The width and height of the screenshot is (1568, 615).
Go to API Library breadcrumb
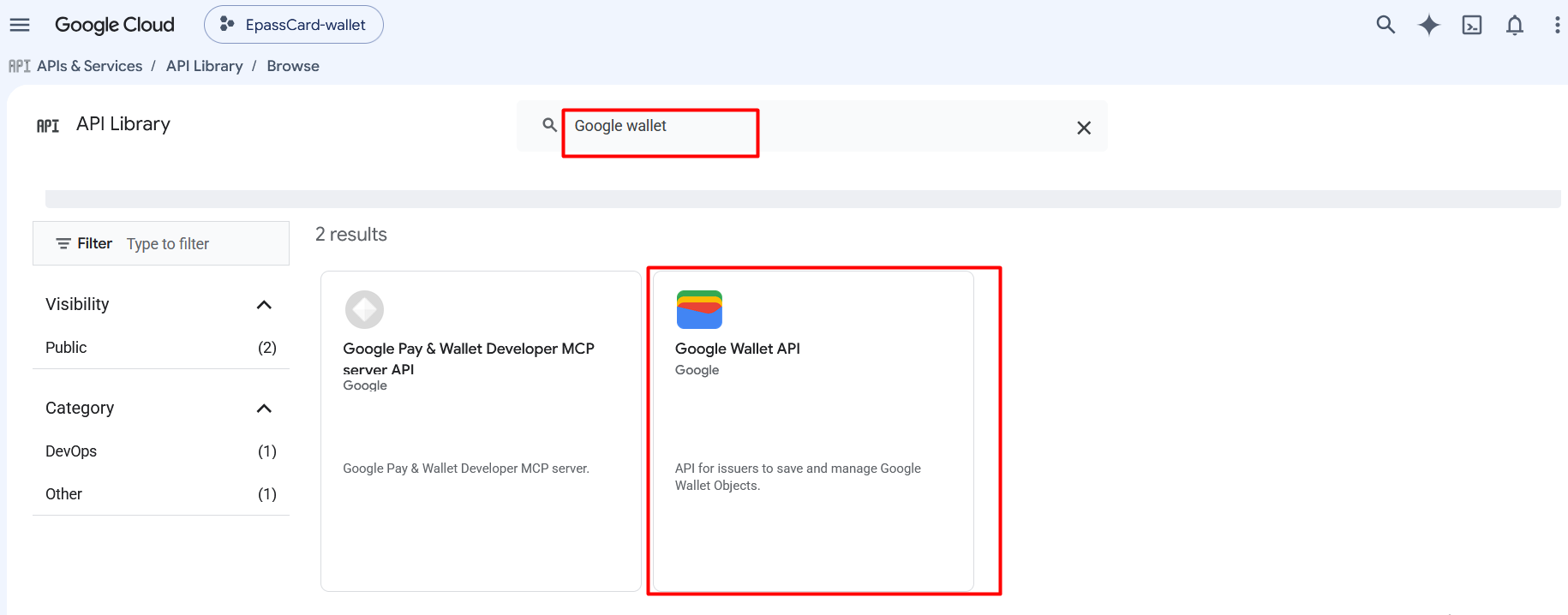(205, 66)
